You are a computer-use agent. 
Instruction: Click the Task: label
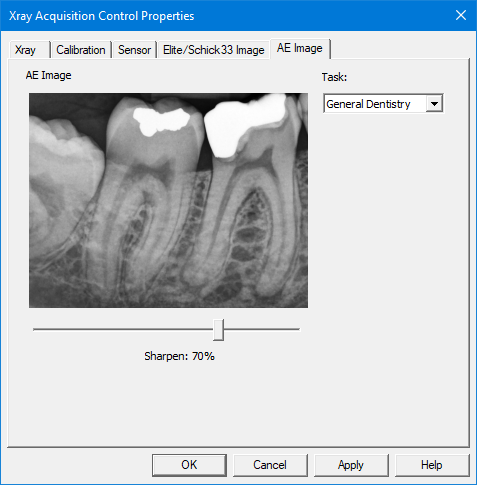334,77
